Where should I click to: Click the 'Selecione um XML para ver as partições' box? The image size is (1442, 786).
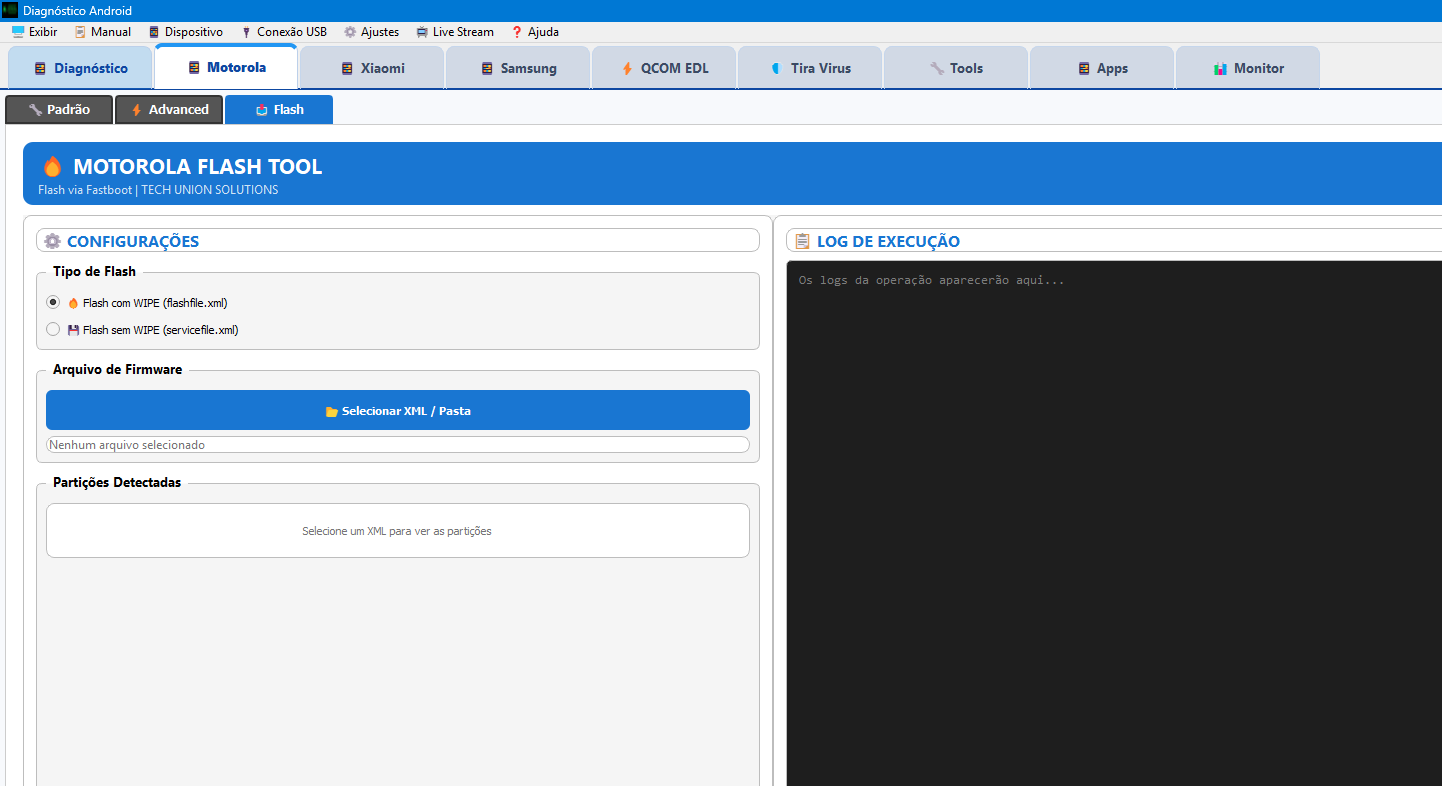(x=398, y=530)
